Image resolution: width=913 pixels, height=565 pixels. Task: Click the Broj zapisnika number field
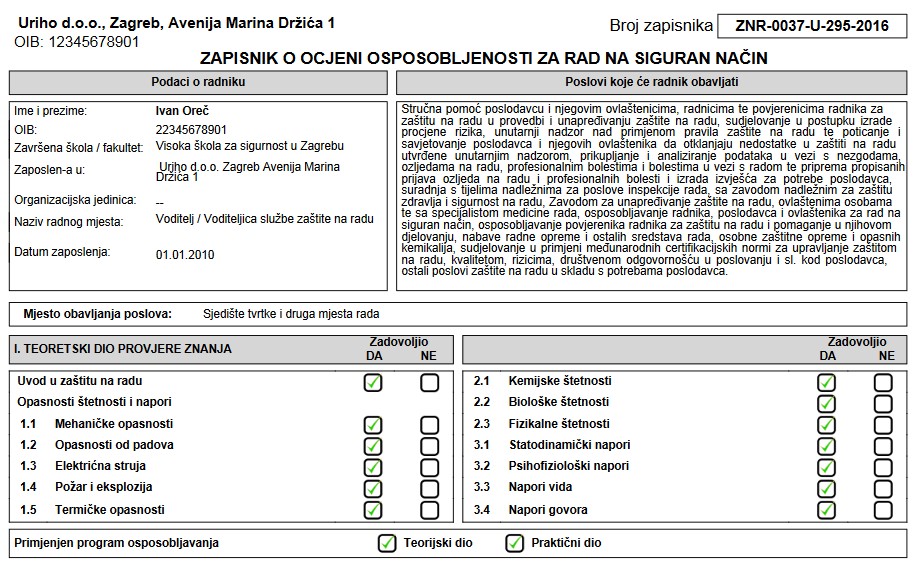coord(809,26)
